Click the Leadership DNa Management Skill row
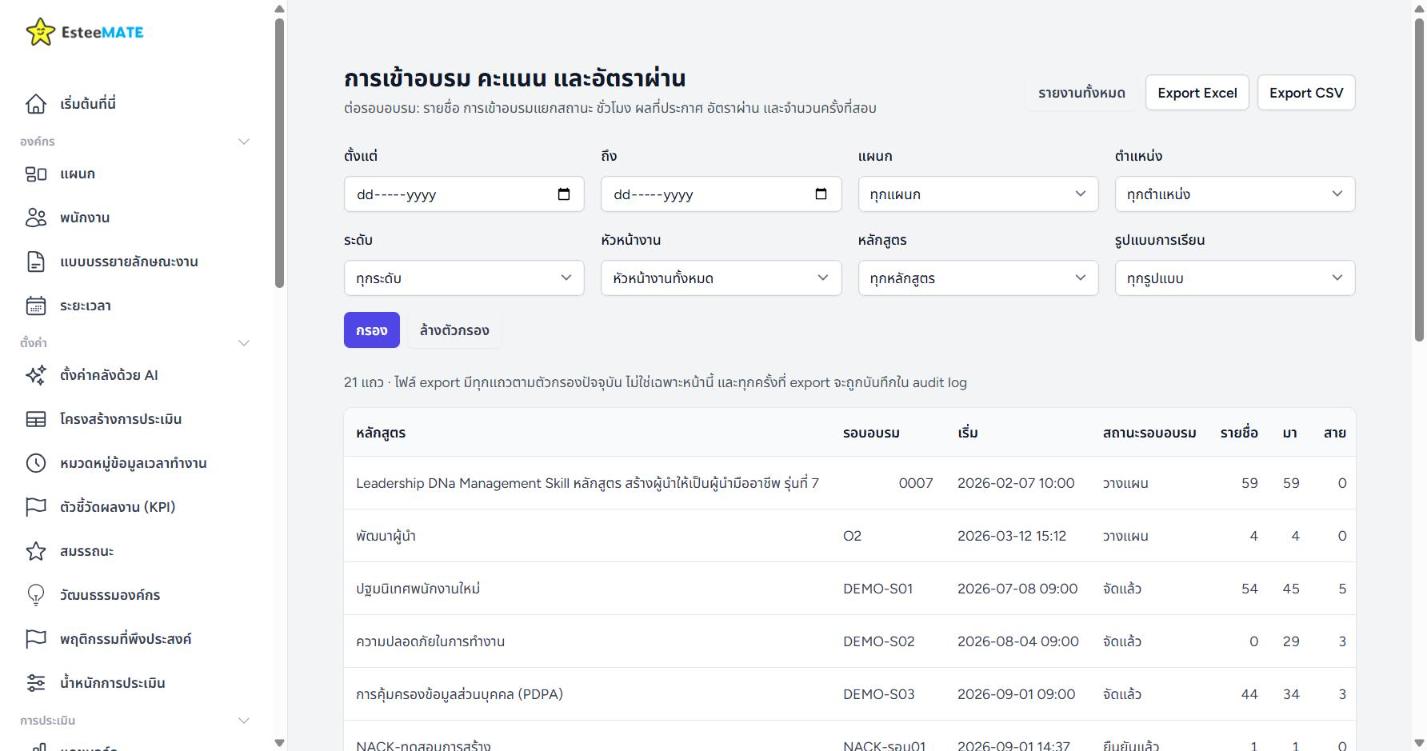1427x751 pixels. [x=850, y=483]
